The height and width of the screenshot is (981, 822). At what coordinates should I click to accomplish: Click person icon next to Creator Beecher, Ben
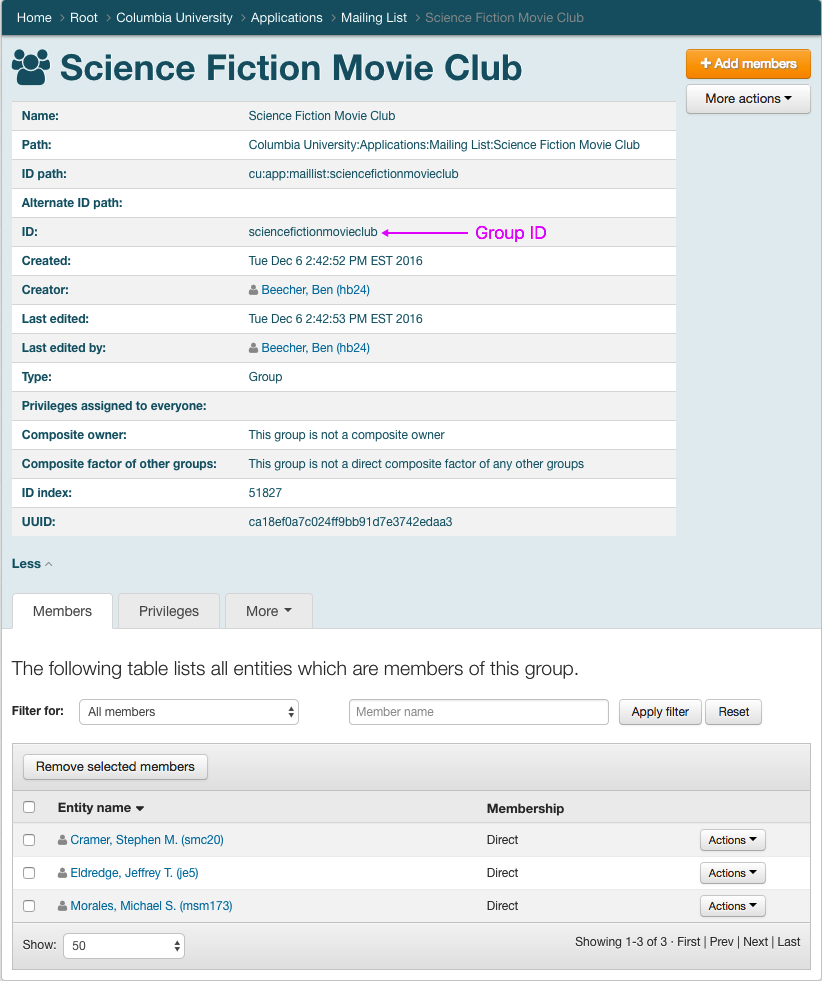pos(253,290)
